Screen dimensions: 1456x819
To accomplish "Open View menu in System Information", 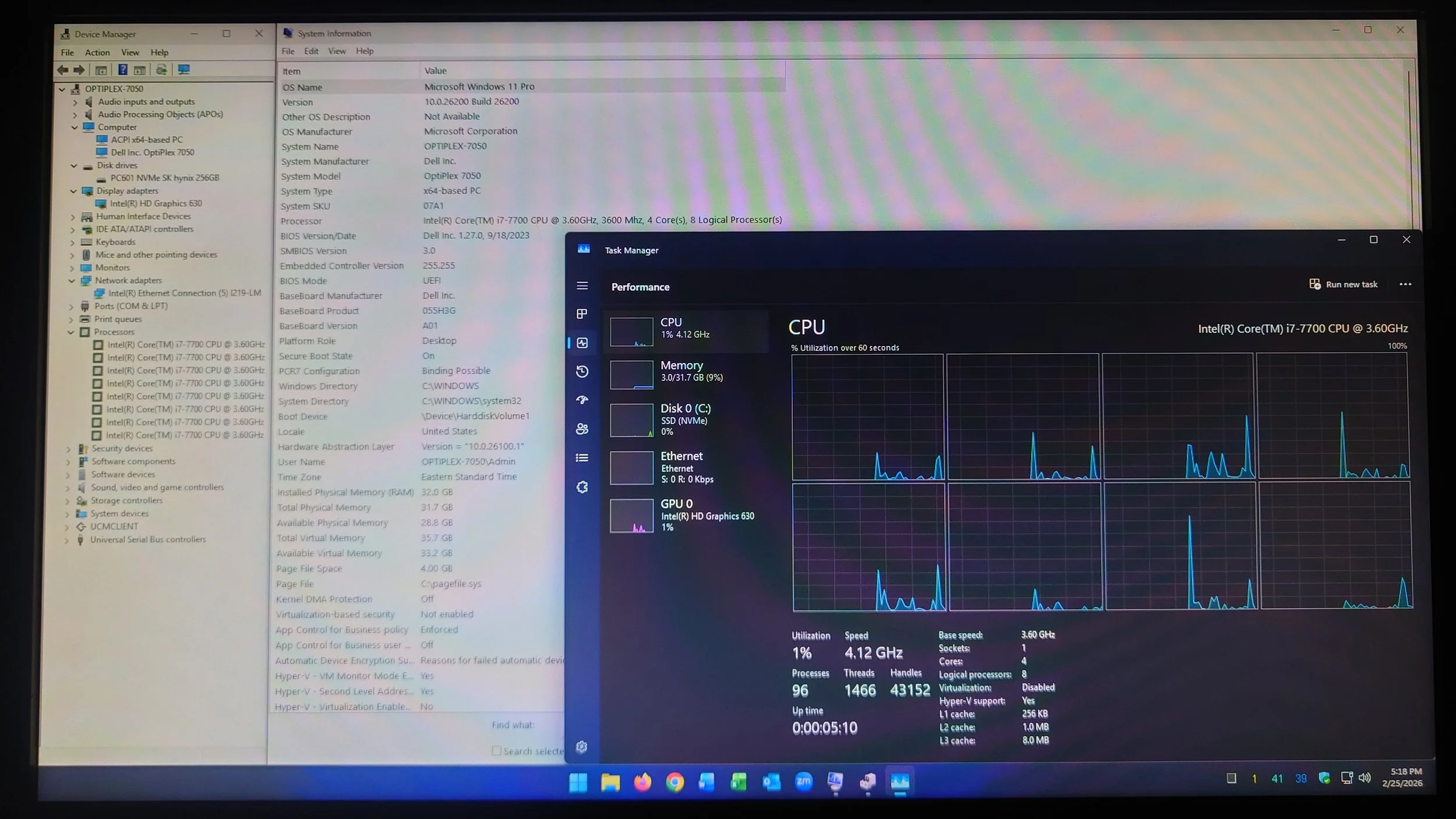I will [337, 51].
